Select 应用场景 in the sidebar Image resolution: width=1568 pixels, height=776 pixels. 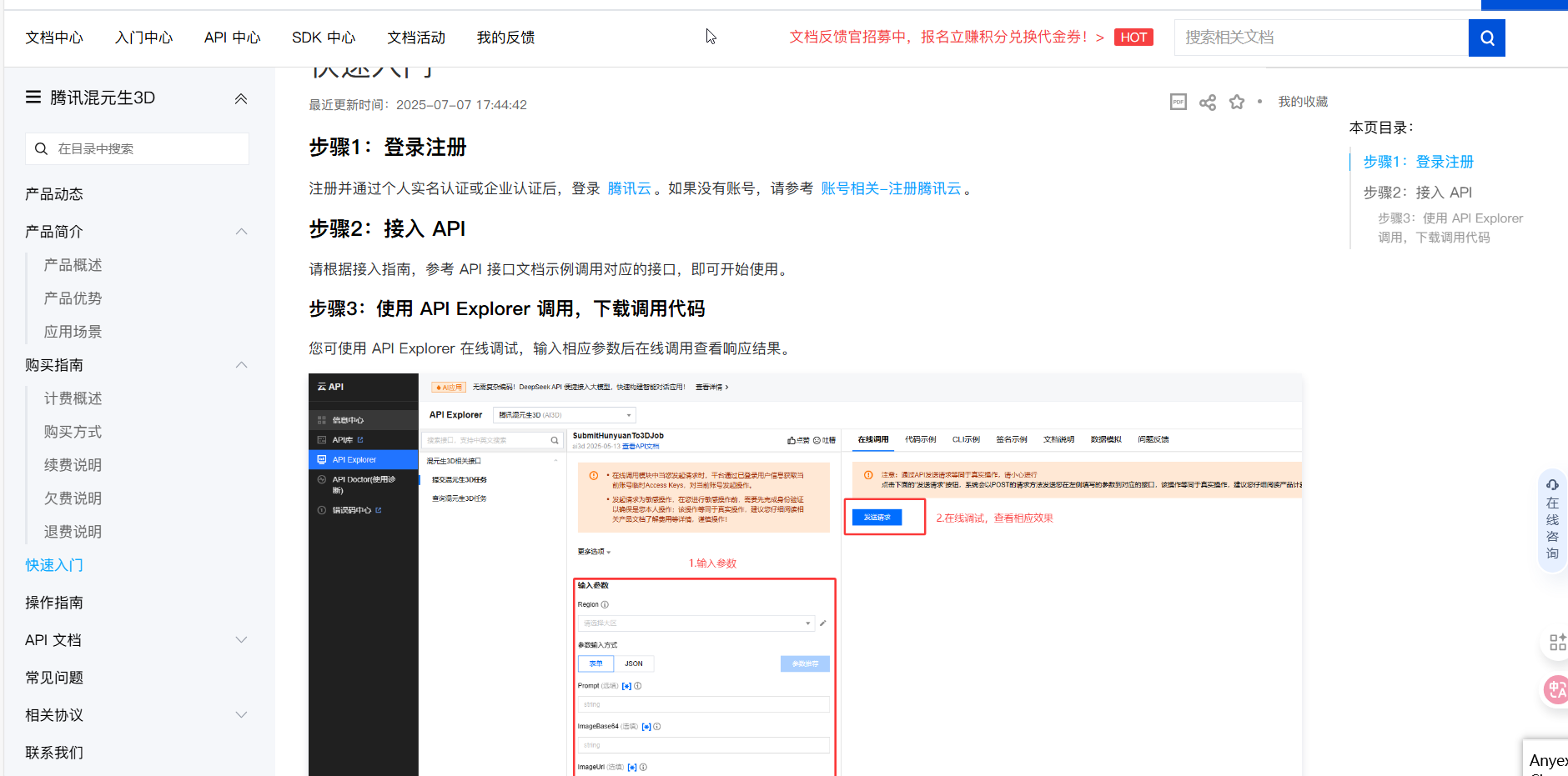click(73, 332)
